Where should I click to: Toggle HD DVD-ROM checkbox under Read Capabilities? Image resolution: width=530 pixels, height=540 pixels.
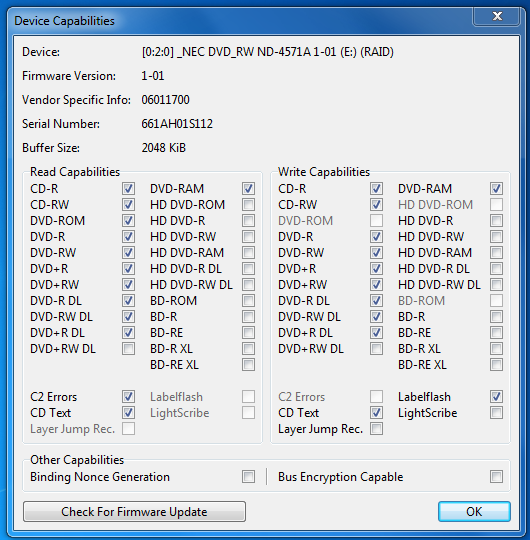pyautogui.click(x=248, y=205)
